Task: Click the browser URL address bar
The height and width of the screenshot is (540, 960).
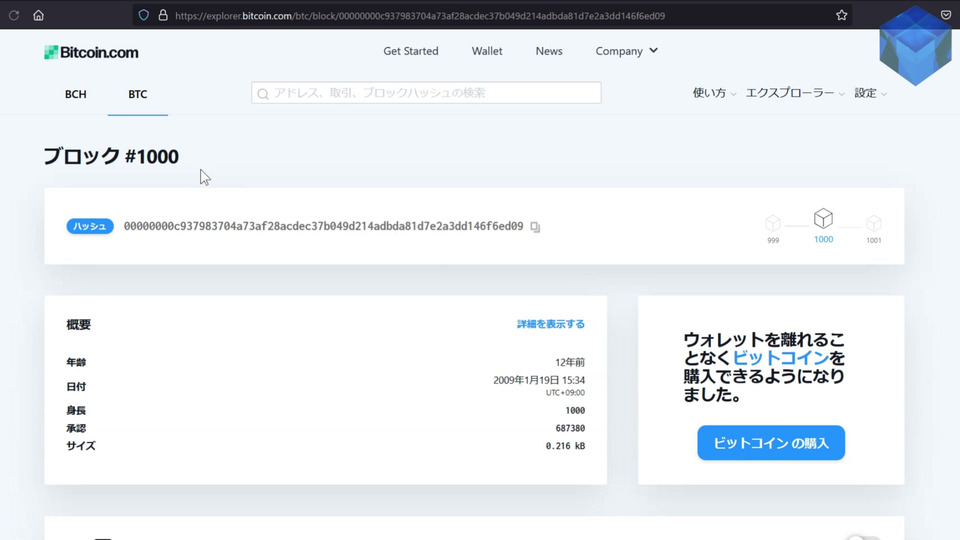Action: 490,15
